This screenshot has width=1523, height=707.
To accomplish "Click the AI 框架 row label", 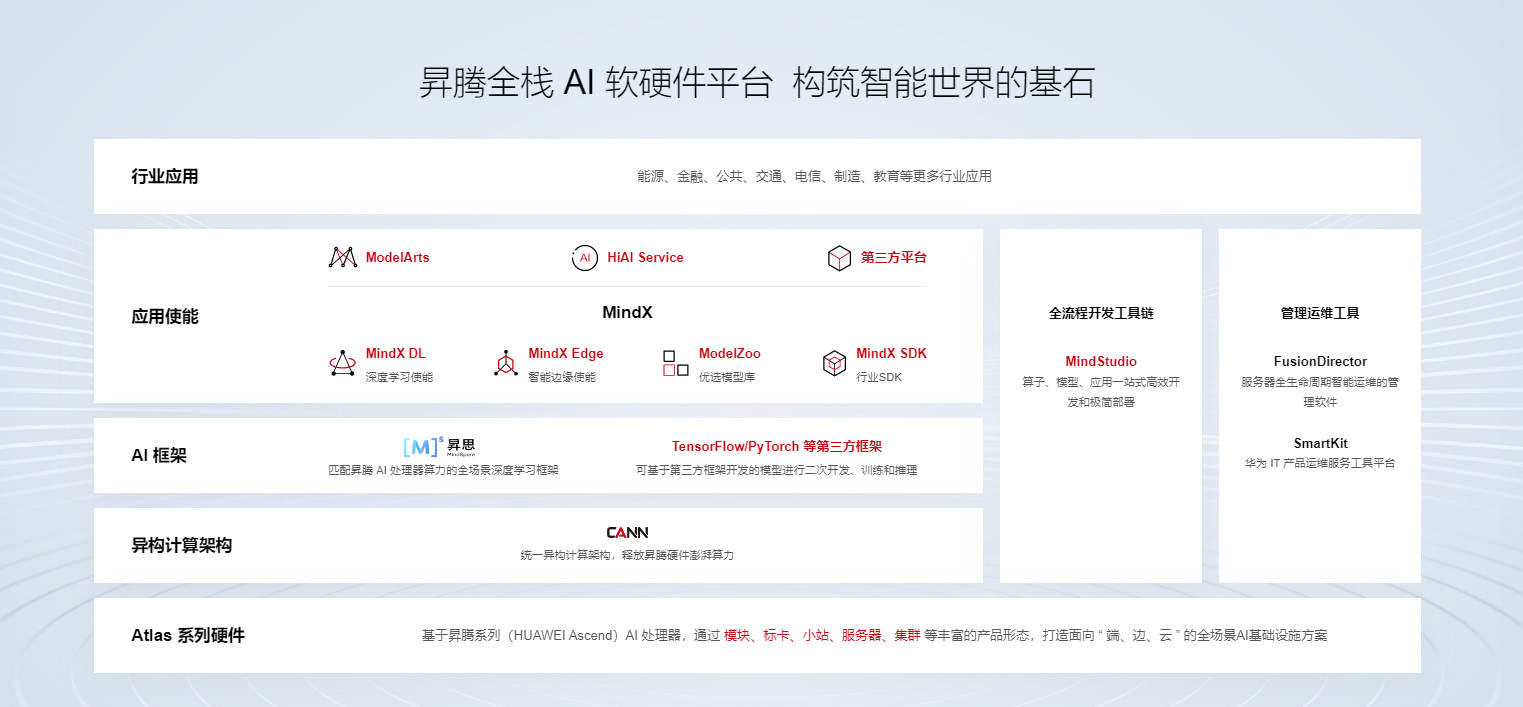I will [159, 456].
